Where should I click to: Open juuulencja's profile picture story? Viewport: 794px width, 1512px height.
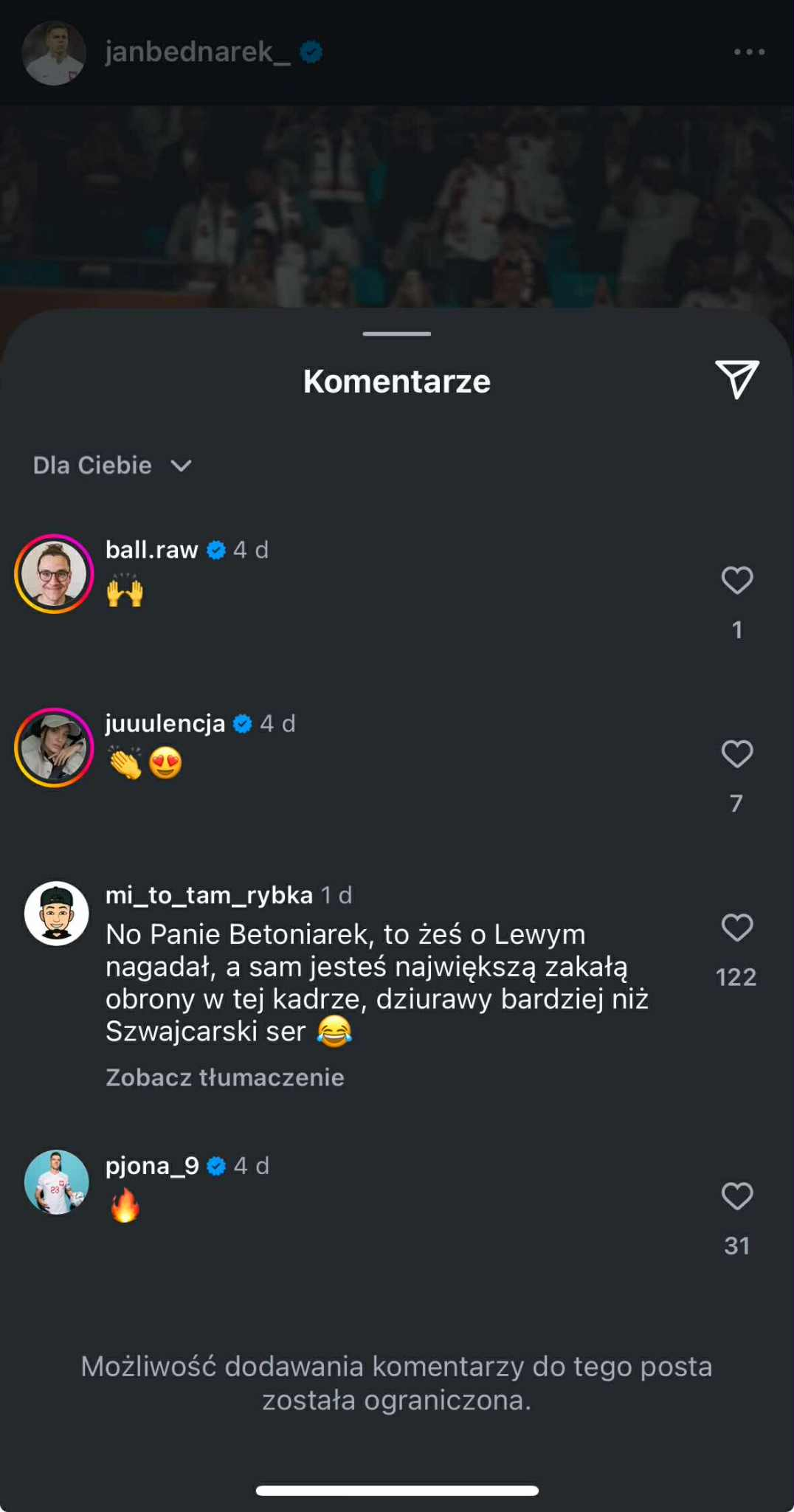54,748
